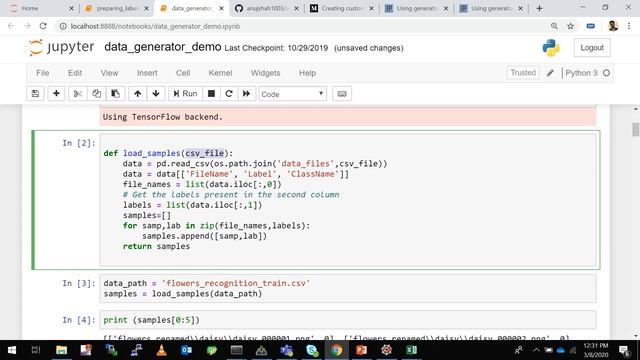Click the Python logo icon
The image size is (640, 360).
pyautogui.click(x=551, y=48)
